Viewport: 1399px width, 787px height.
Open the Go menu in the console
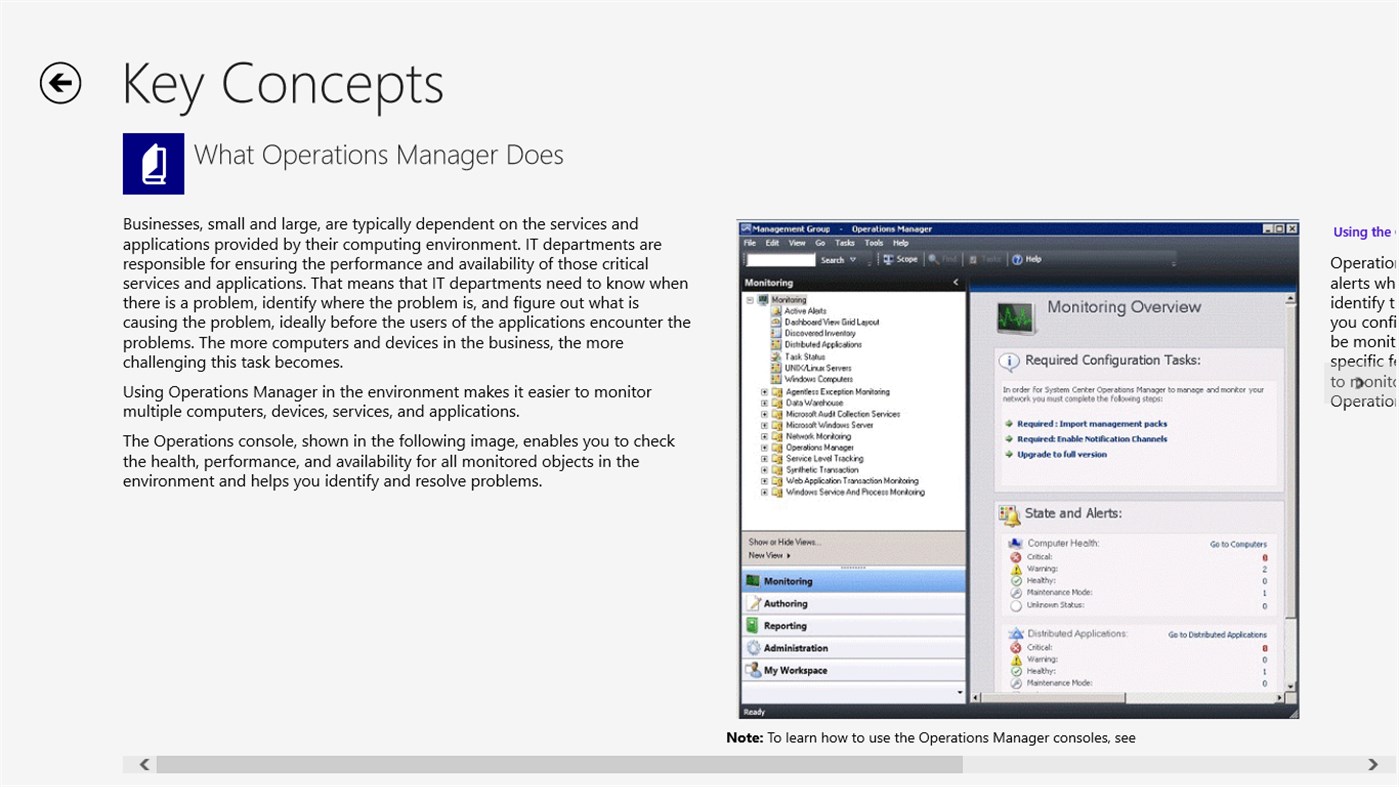[819, 242]
